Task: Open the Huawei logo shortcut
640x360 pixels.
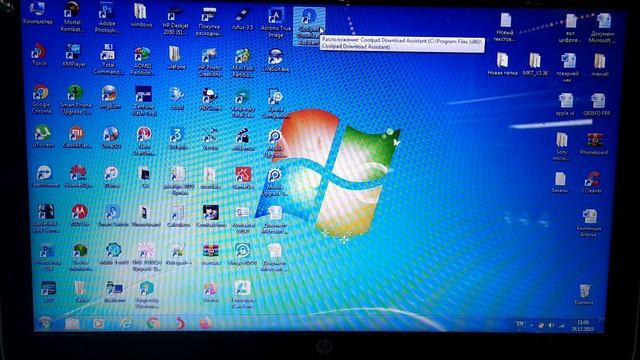Action: [78, 176]
